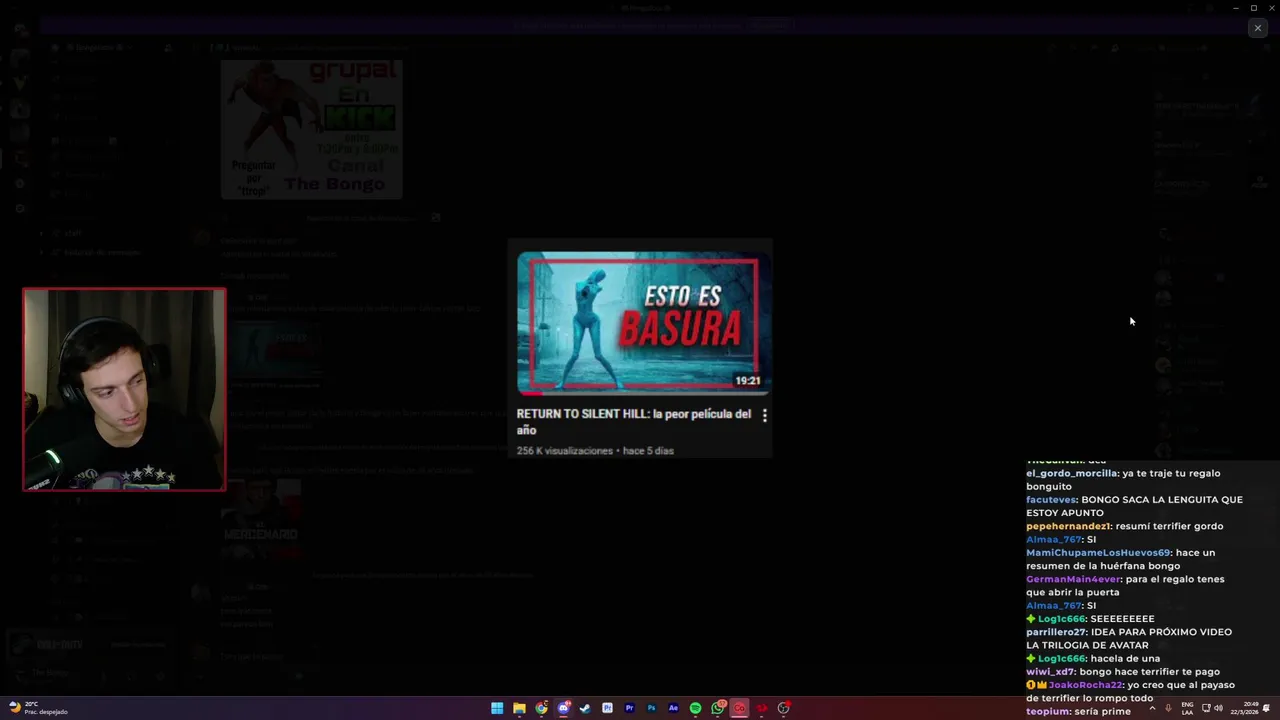Launch Google Chrome from the taskbar
This screenshot has width=1280, height=720.
tap(541, 708)
